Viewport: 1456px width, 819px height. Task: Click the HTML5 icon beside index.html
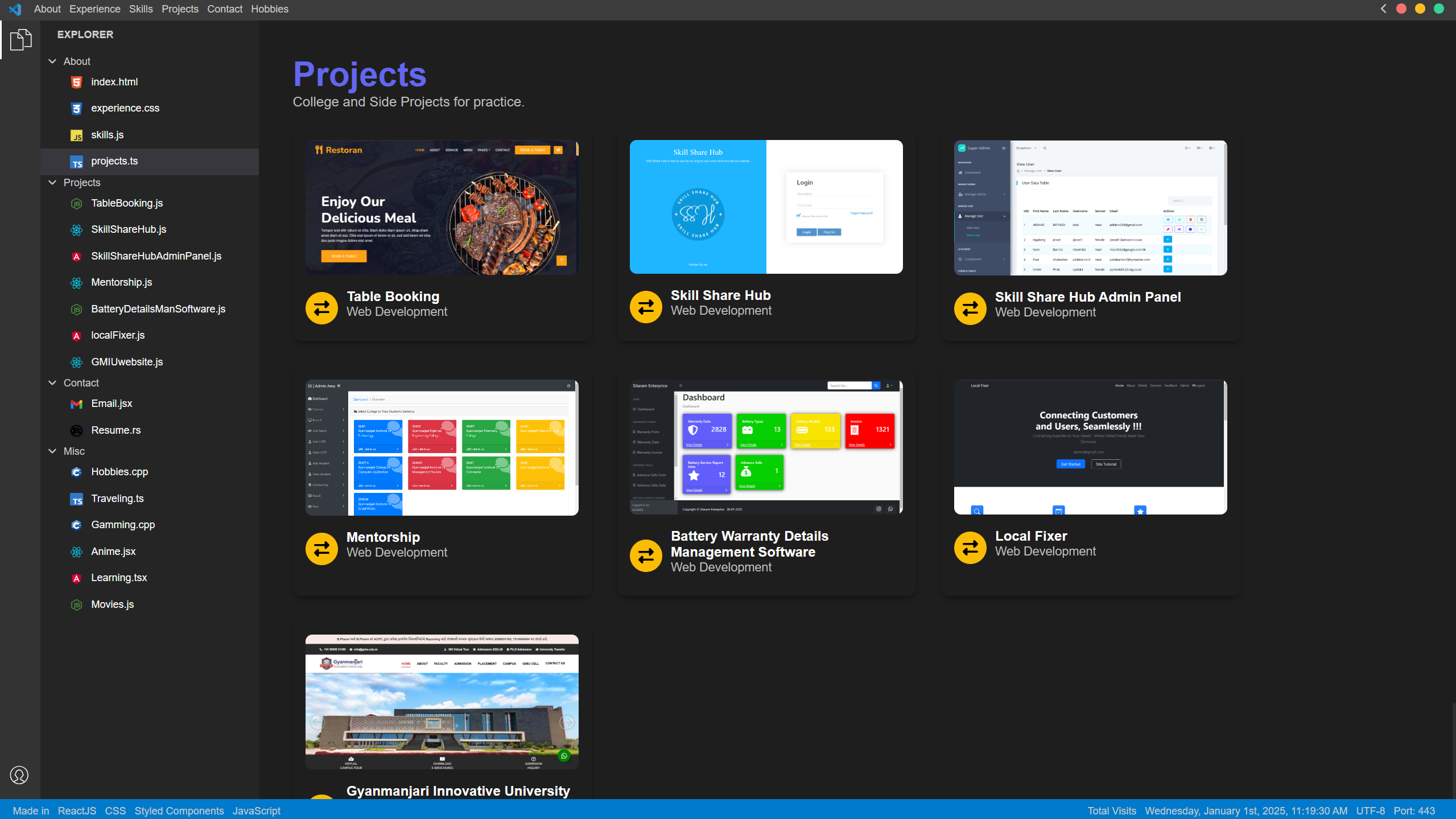[76, 82]
